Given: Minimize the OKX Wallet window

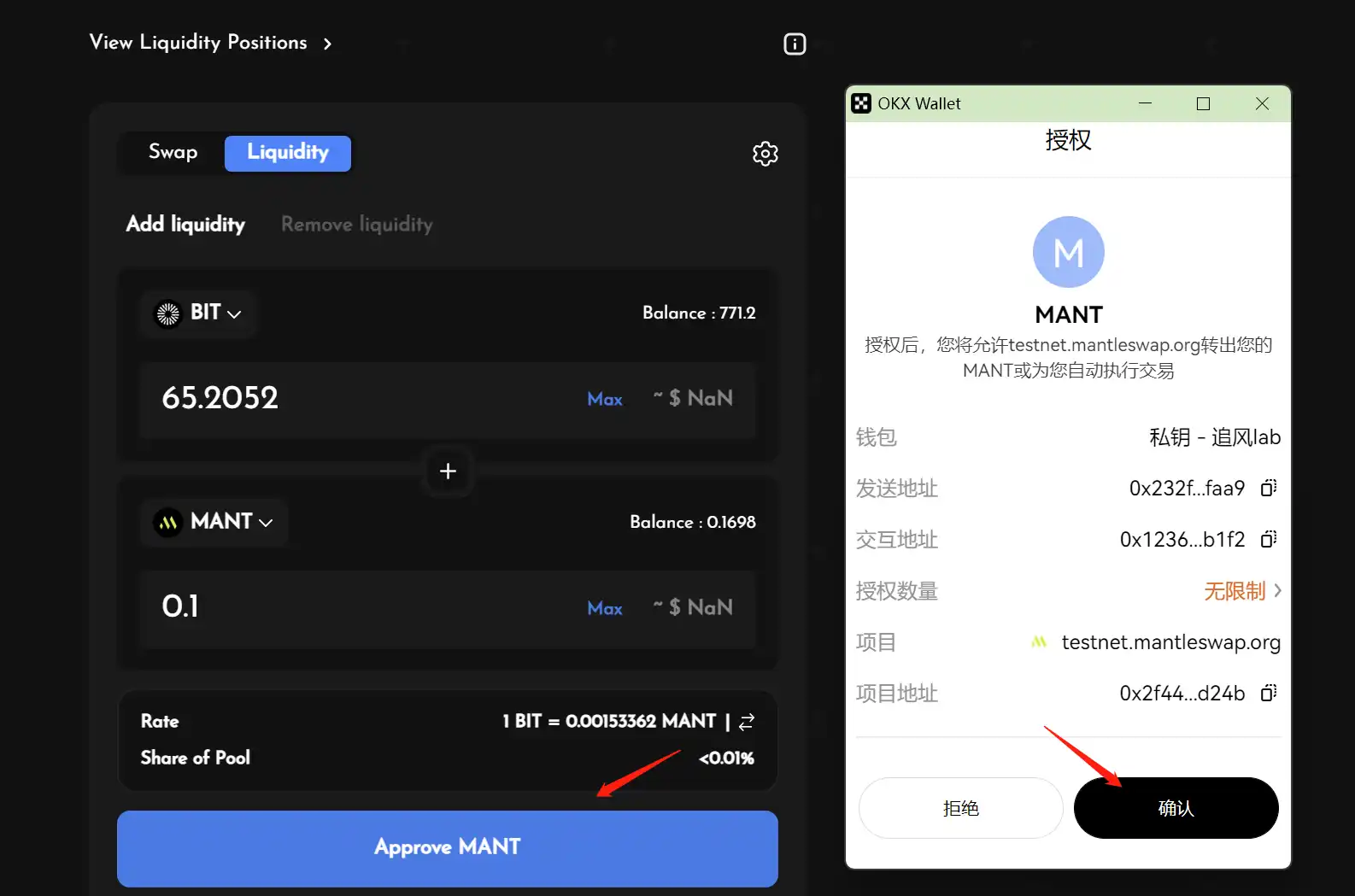Looking at the screenshot, I should [1146, 103].
